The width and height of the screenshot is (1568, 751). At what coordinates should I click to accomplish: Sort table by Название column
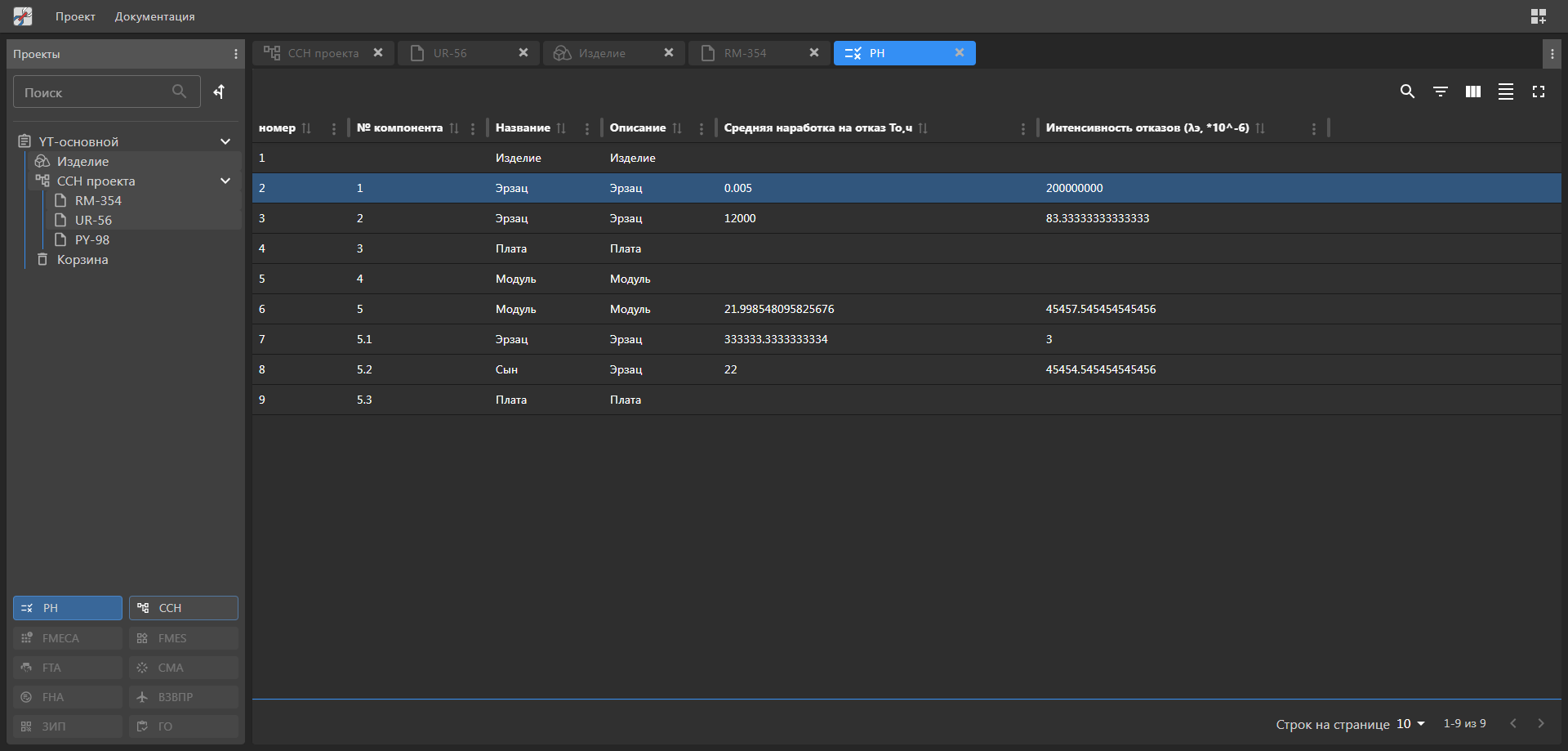click(x=561, y=128)
